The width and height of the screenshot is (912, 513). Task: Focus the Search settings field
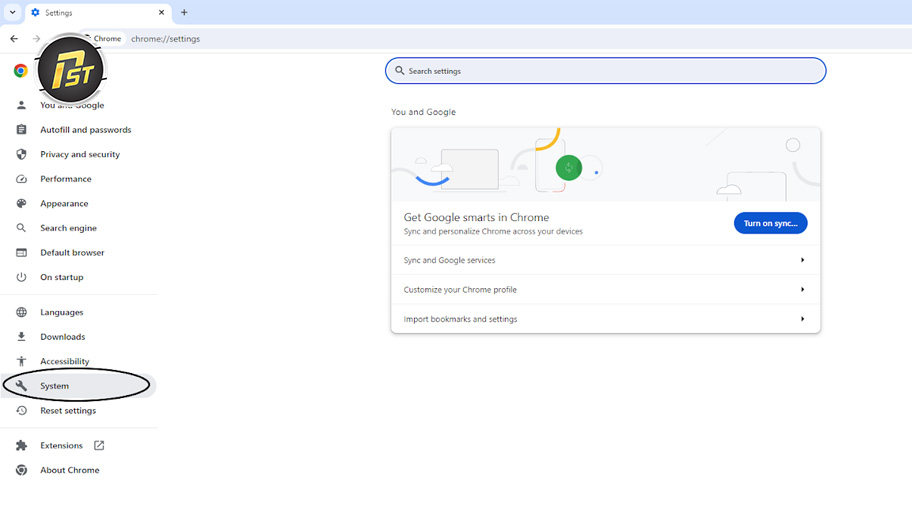605,70
